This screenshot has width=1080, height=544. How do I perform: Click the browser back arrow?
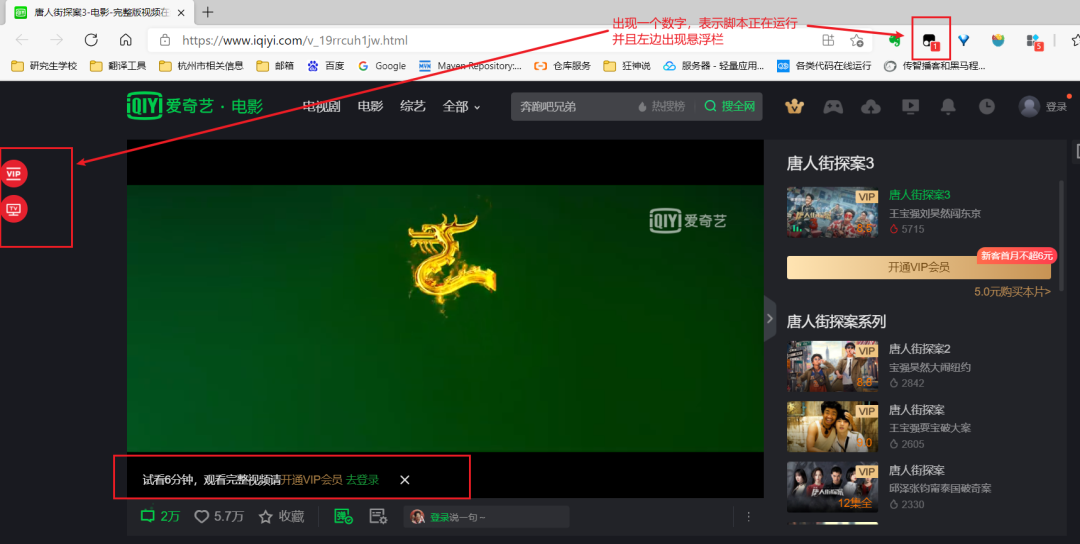click(22, 40)
